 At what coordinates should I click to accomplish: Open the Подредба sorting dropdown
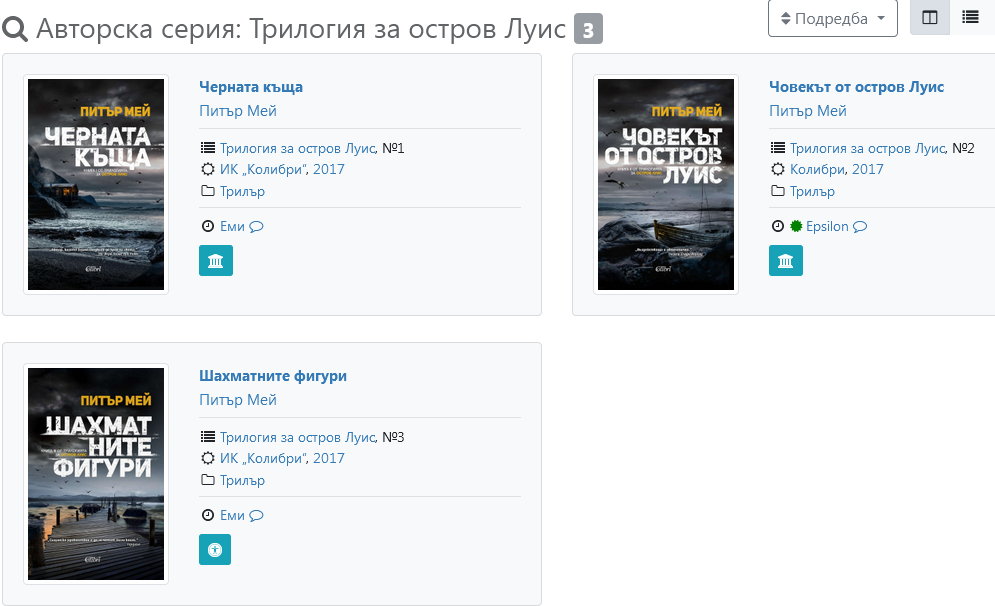point(833,19)
